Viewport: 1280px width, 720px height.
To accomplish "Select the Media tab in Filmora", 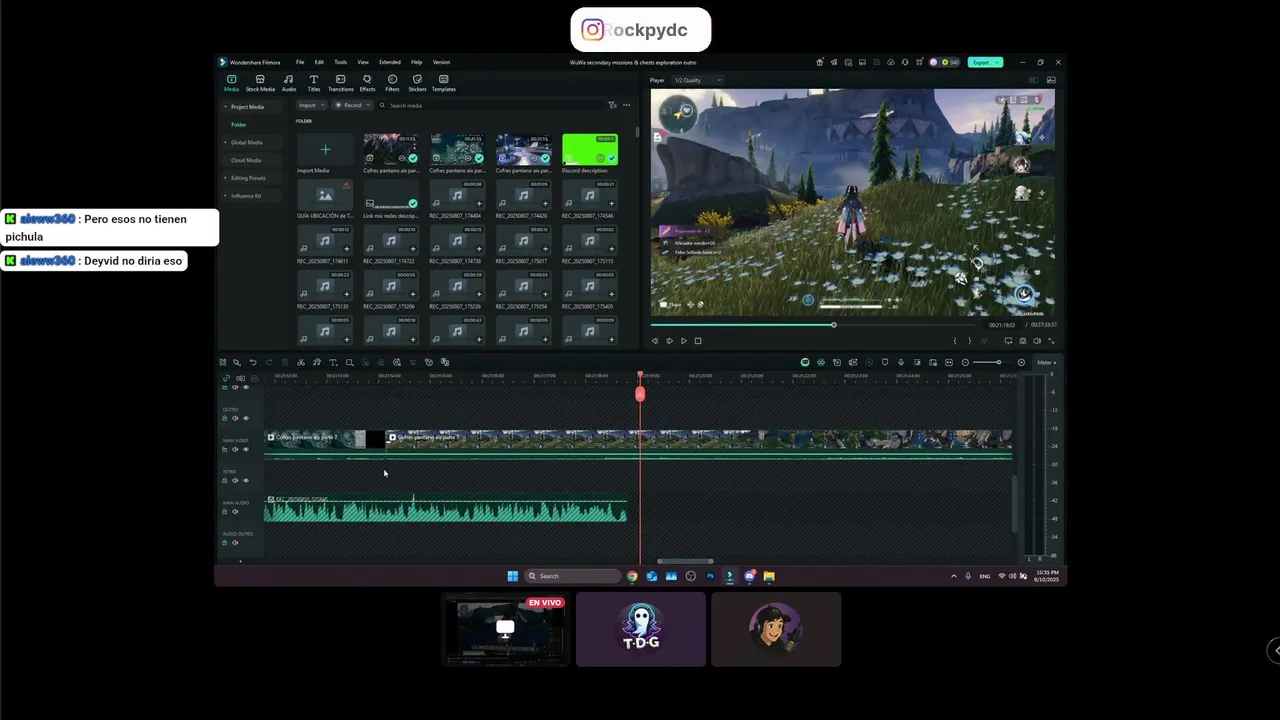I will (x=231, y=83).
